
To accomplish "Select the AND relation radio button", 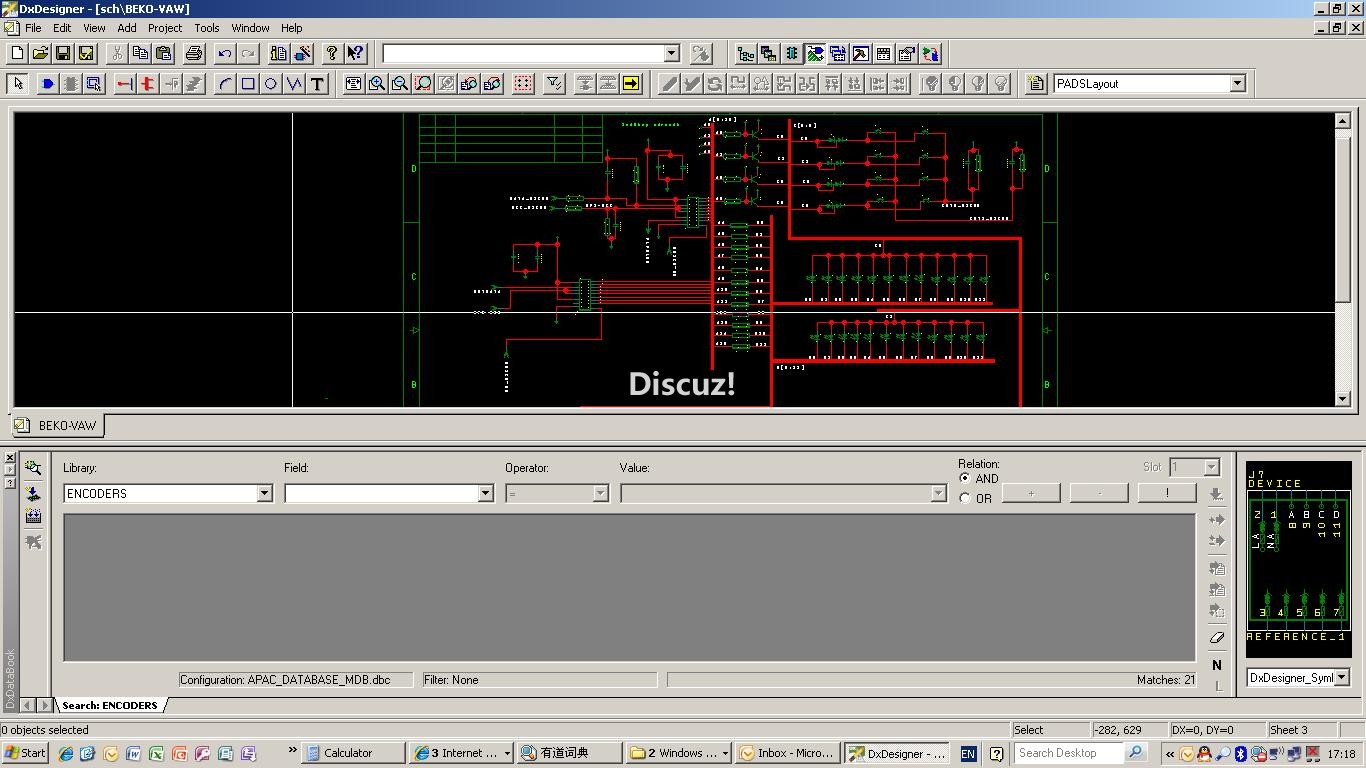I will 965,479.
